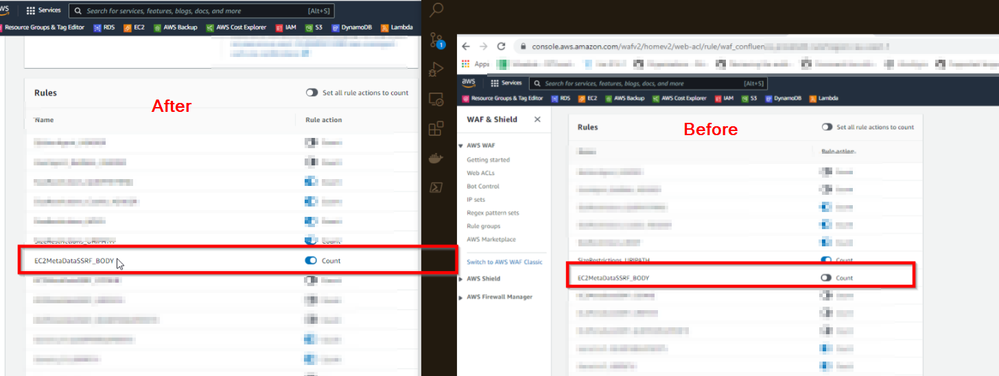Screen dimensions: 999x376
Task: Open Lambda shortcut in the After window
Action: coord(397,27)
